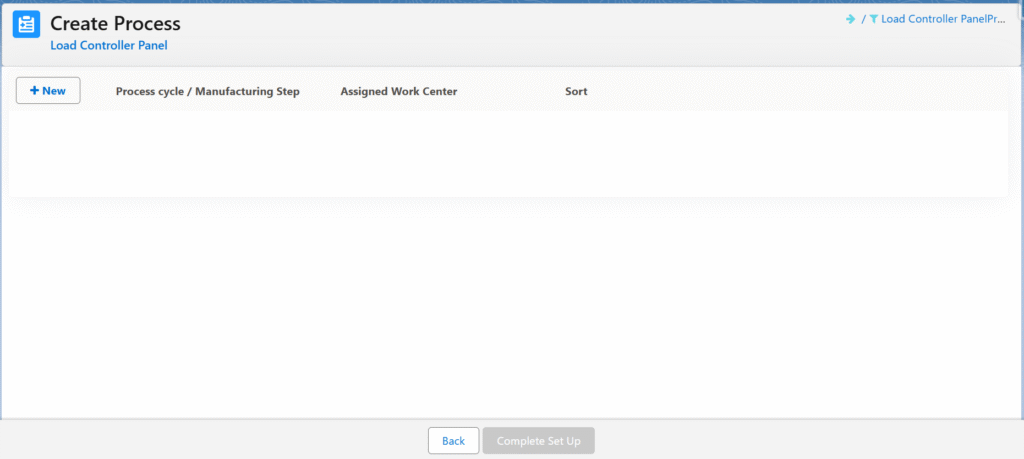The height and width of the screenshot is (459, 1024).
Task: Click the Complete Set Up button
Action: tap(538, 441)
